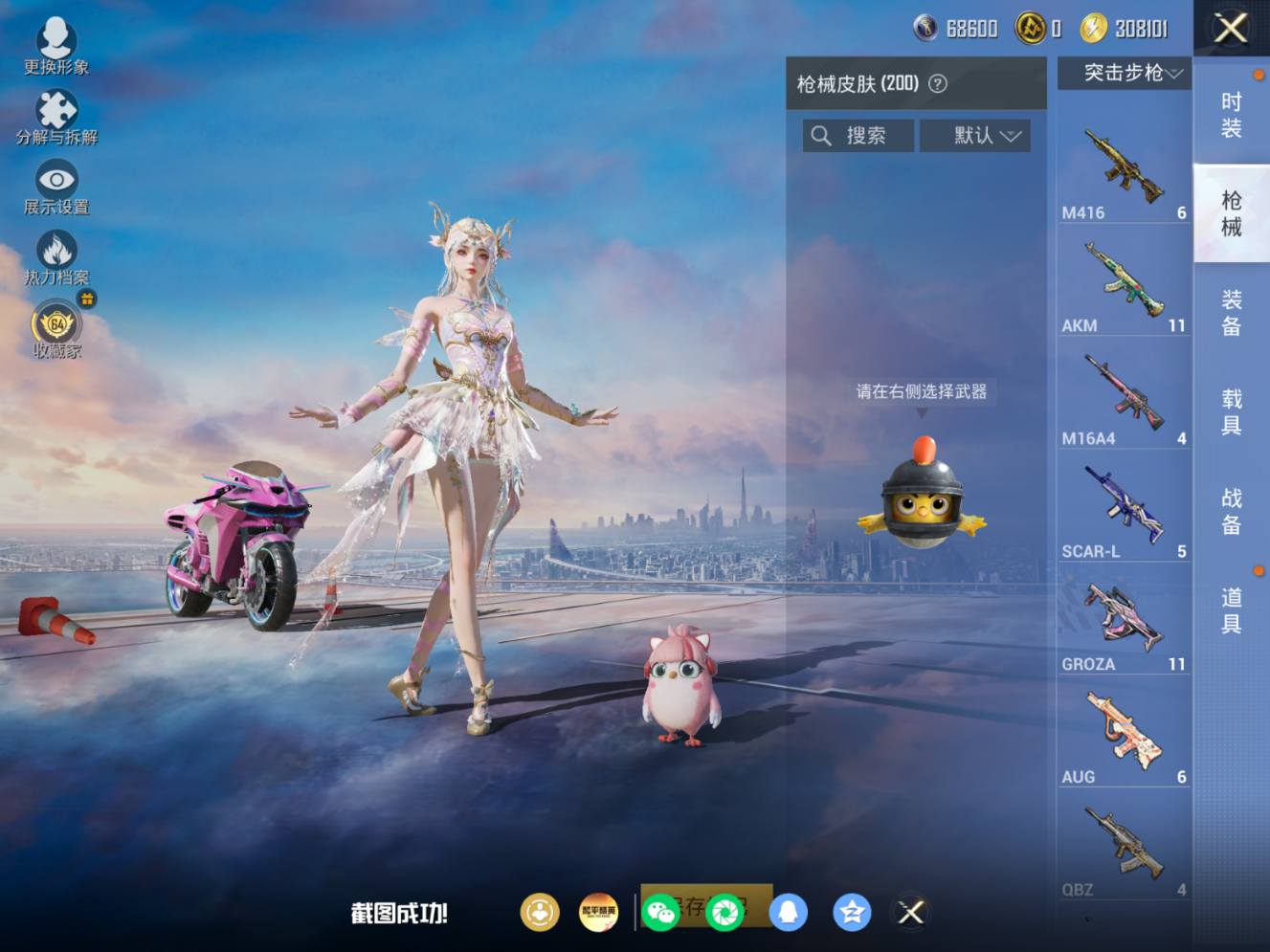Expand 默认 sort order dropdown
The height and width of the screenshot is (952, 1270).
click(975, 136)
